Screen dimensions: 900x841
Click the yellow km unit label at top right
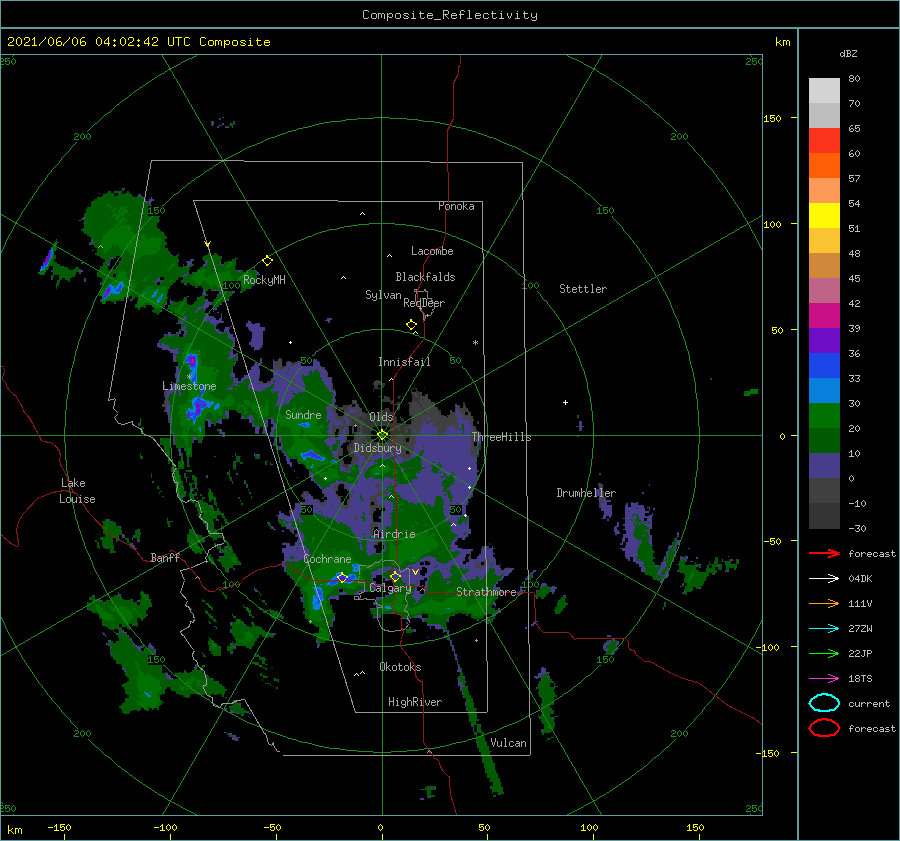point(782,41)
